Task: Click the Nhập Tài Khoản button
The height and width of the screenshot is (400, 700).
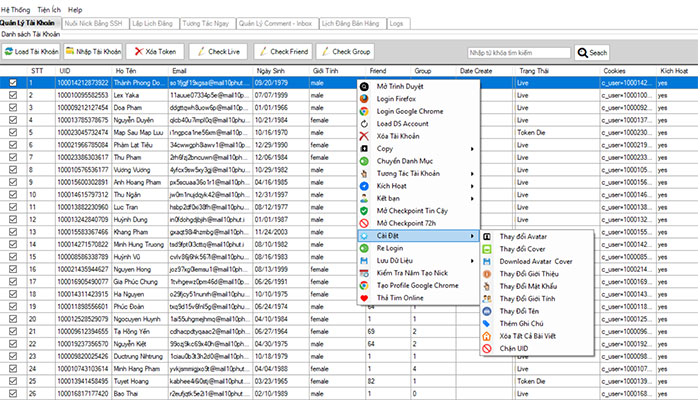Action: coord(93,52)
